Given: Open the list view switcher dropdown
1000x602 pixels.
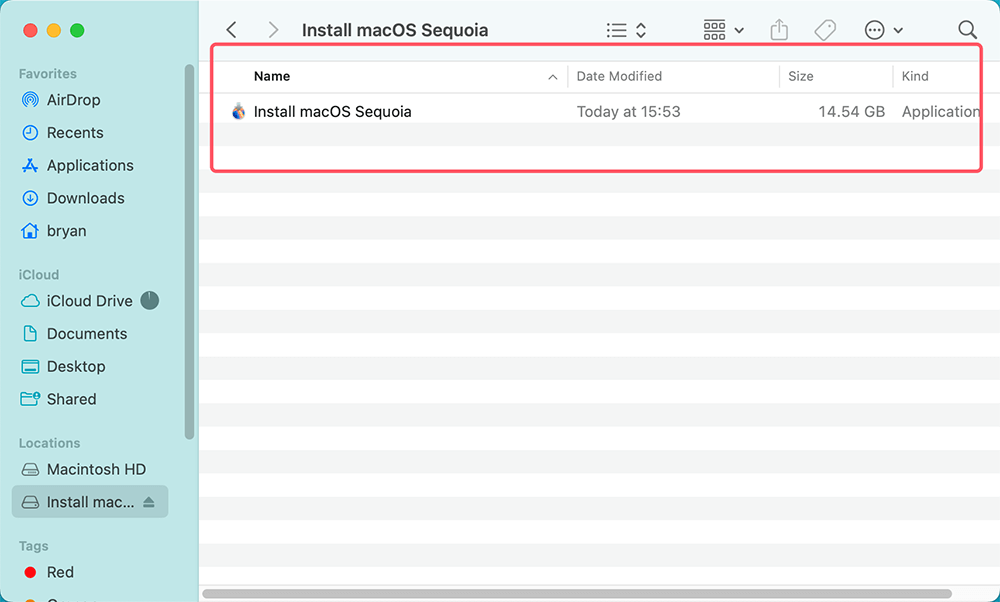Looking at the screenshot, I should pos(627,30).
